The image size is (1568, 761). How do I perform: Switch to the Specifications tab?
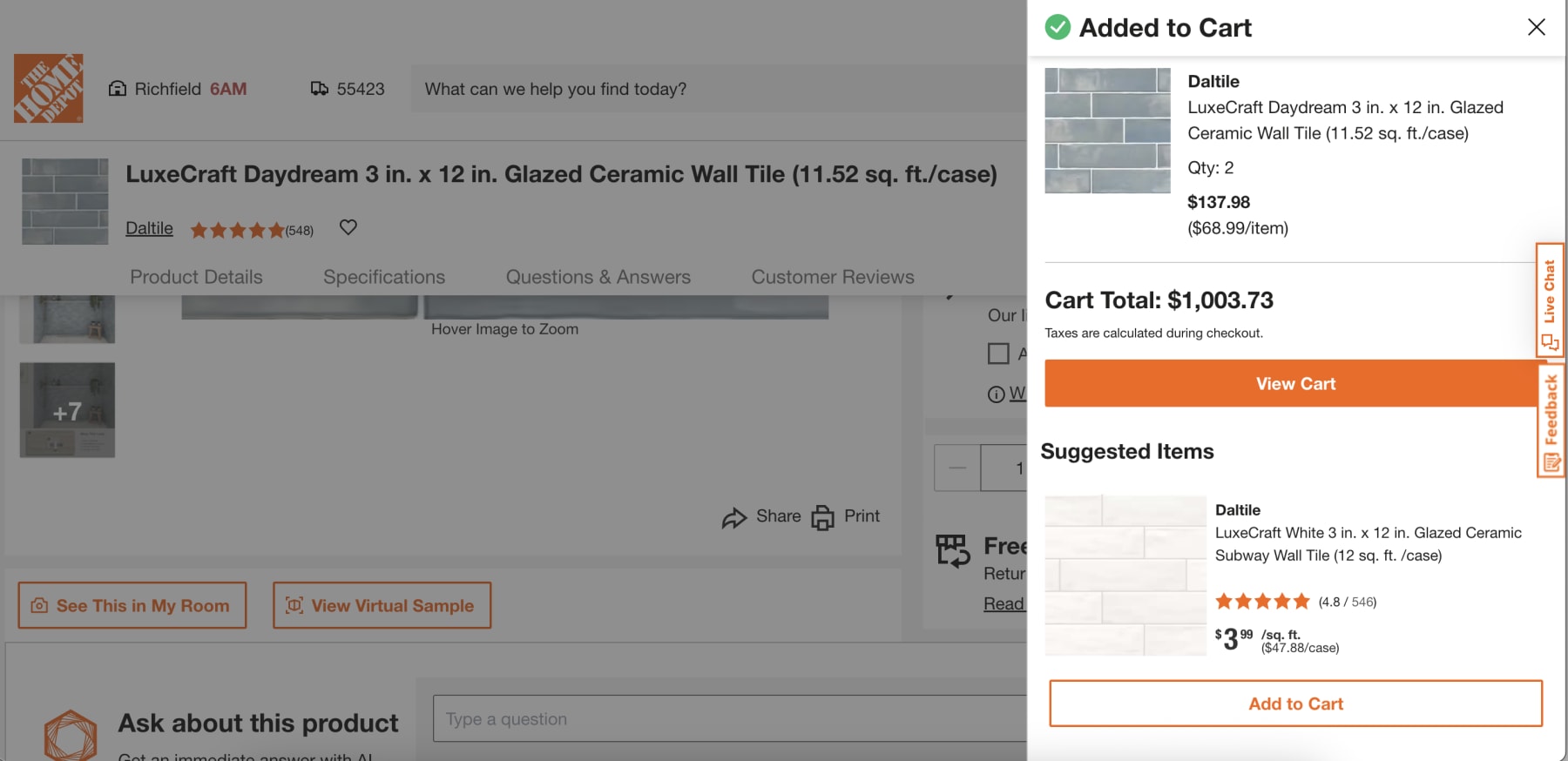coord(383,277)
